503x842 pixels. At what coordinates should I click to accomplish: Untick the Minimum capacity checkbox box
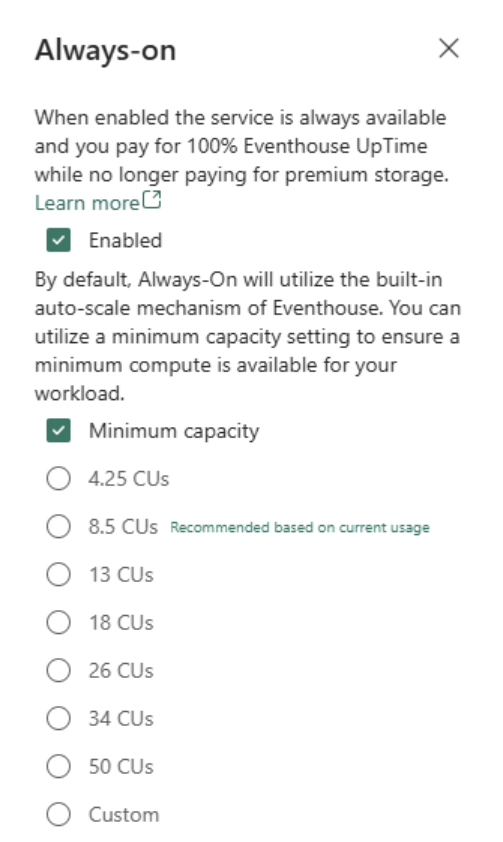point(59,431)
